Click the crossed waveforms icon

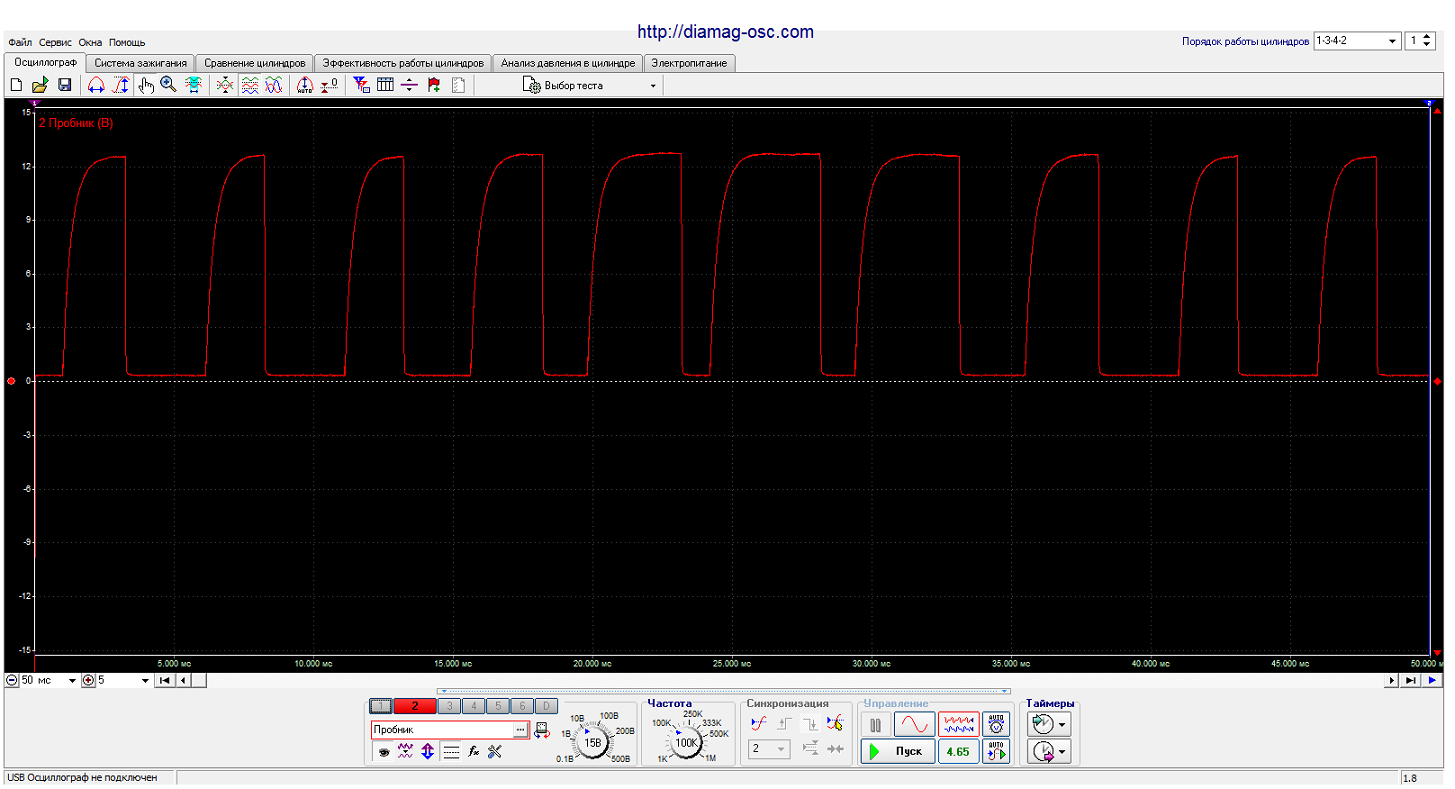pyautogui.click(x=274, y=85)
